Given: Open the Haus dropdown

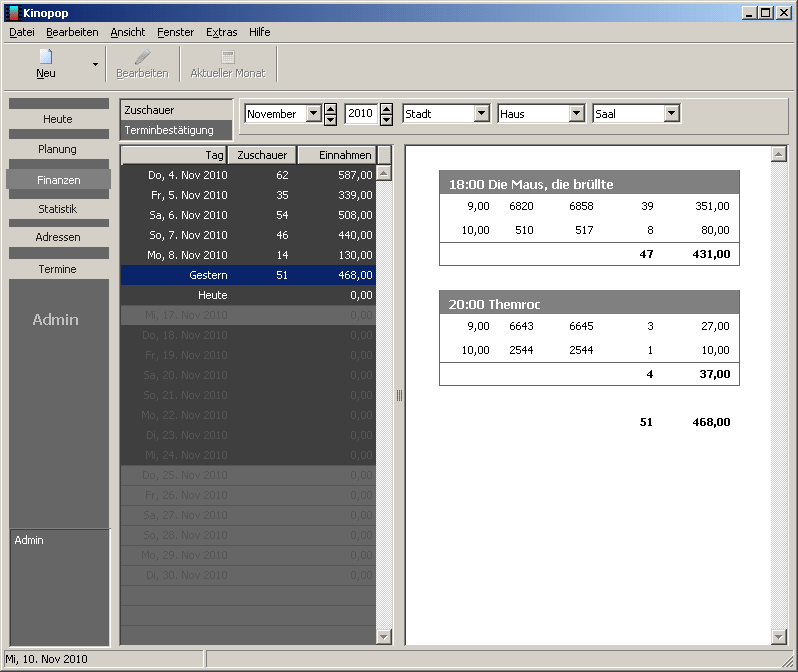Looking at the screenshot, I should pyautogui.click(x=576, y=114).
